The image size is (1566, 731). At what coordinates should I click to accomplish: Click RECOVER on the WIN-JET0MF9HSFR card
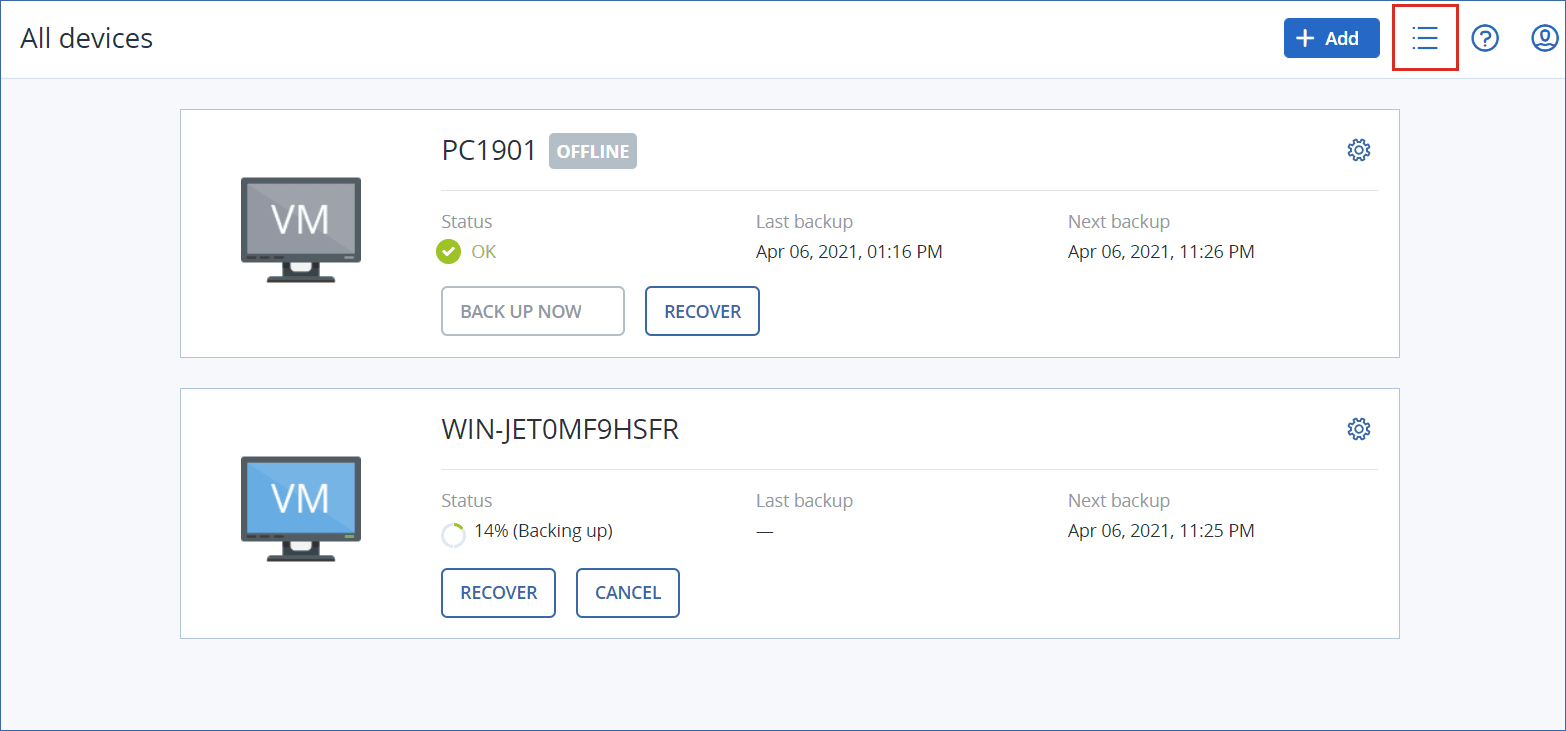click(x=498, y=593)
